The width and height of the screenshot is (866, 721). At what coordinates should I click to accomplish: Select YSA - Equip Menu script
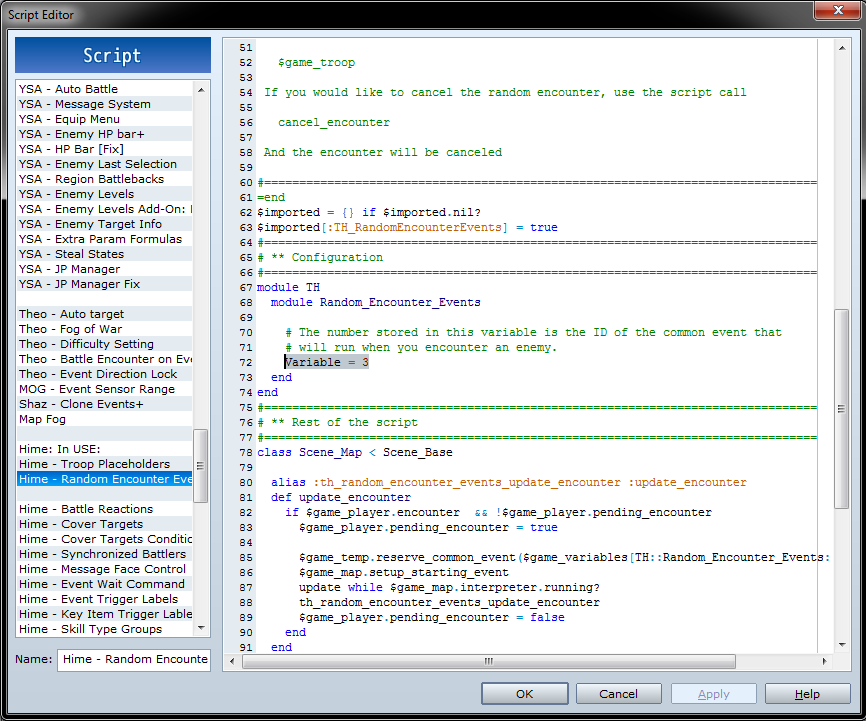[105, 119]
